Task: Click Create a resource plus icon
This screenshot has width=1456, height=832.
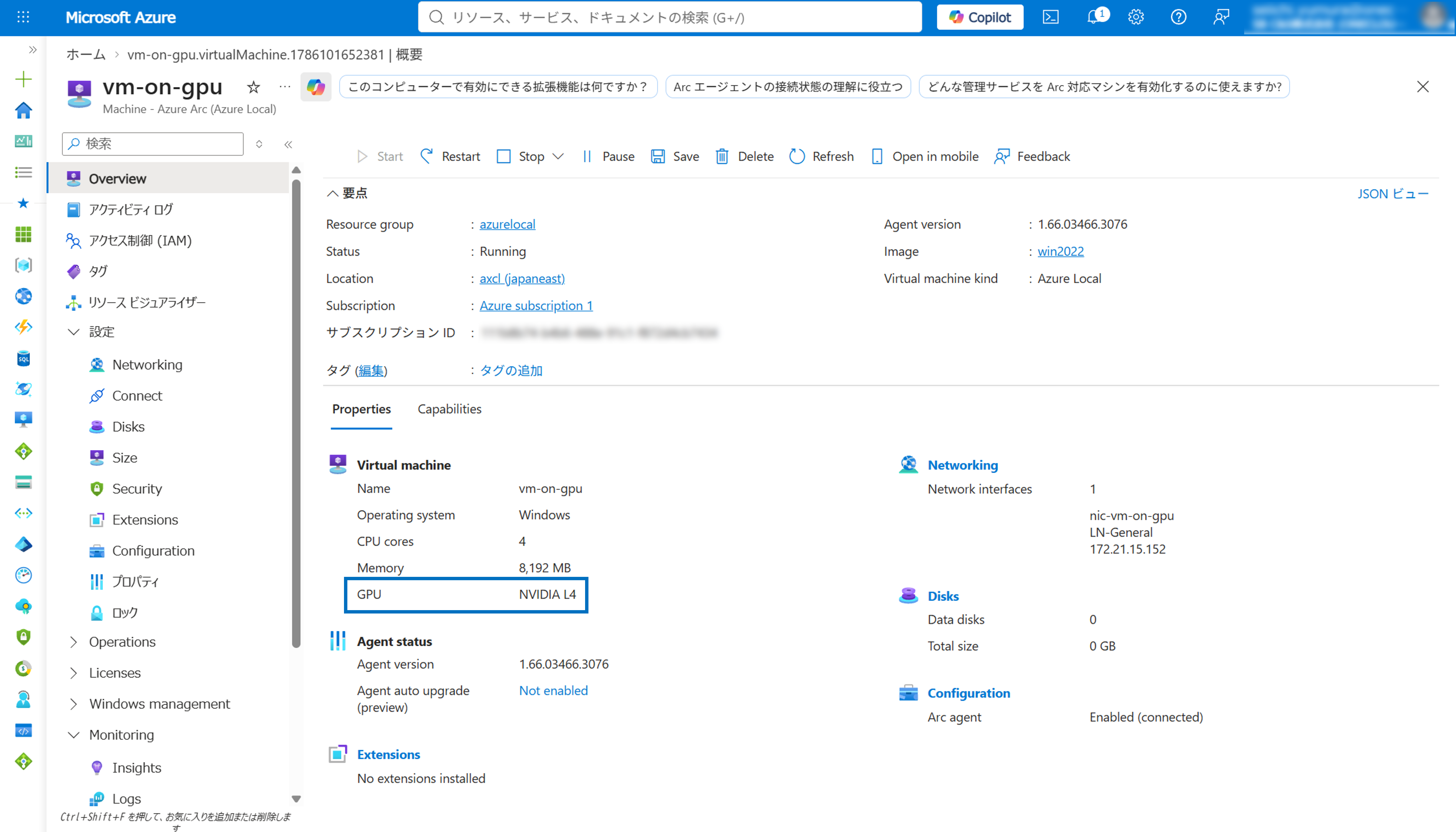Action: click(24, 79)
